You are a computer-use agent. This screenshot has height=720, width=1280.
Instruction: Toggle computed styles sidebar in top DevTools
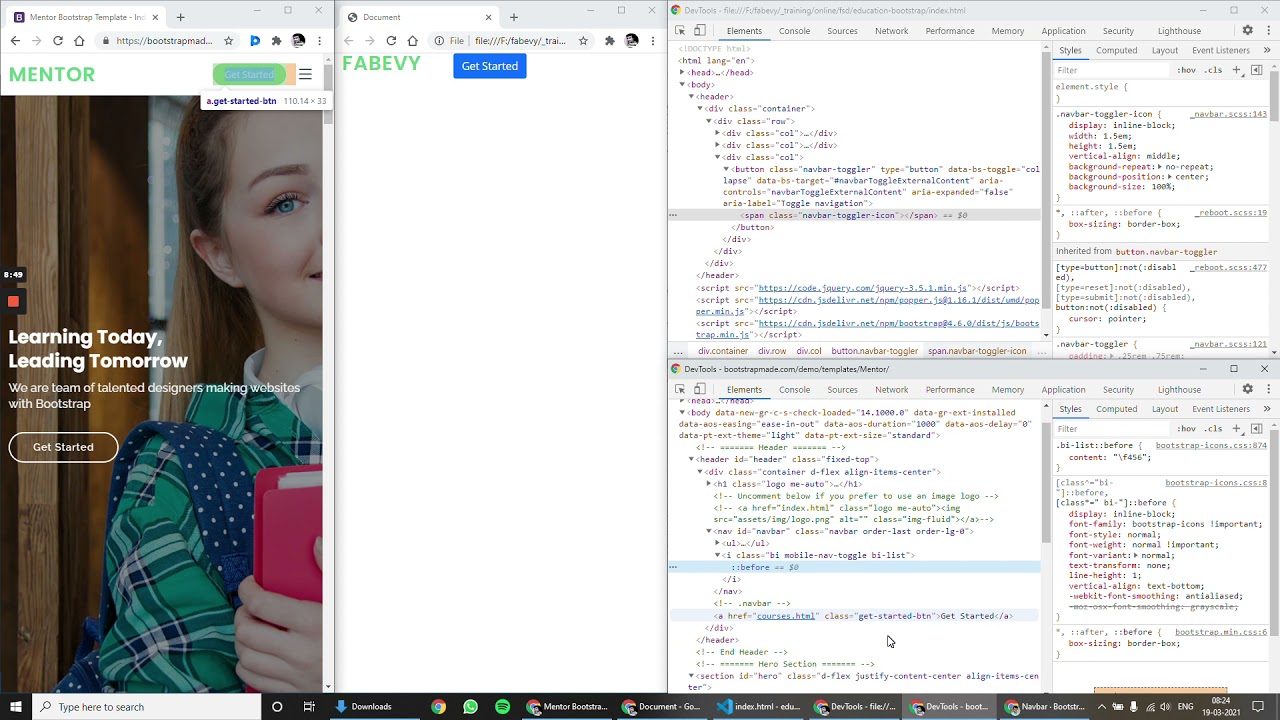pos(1257,70)
